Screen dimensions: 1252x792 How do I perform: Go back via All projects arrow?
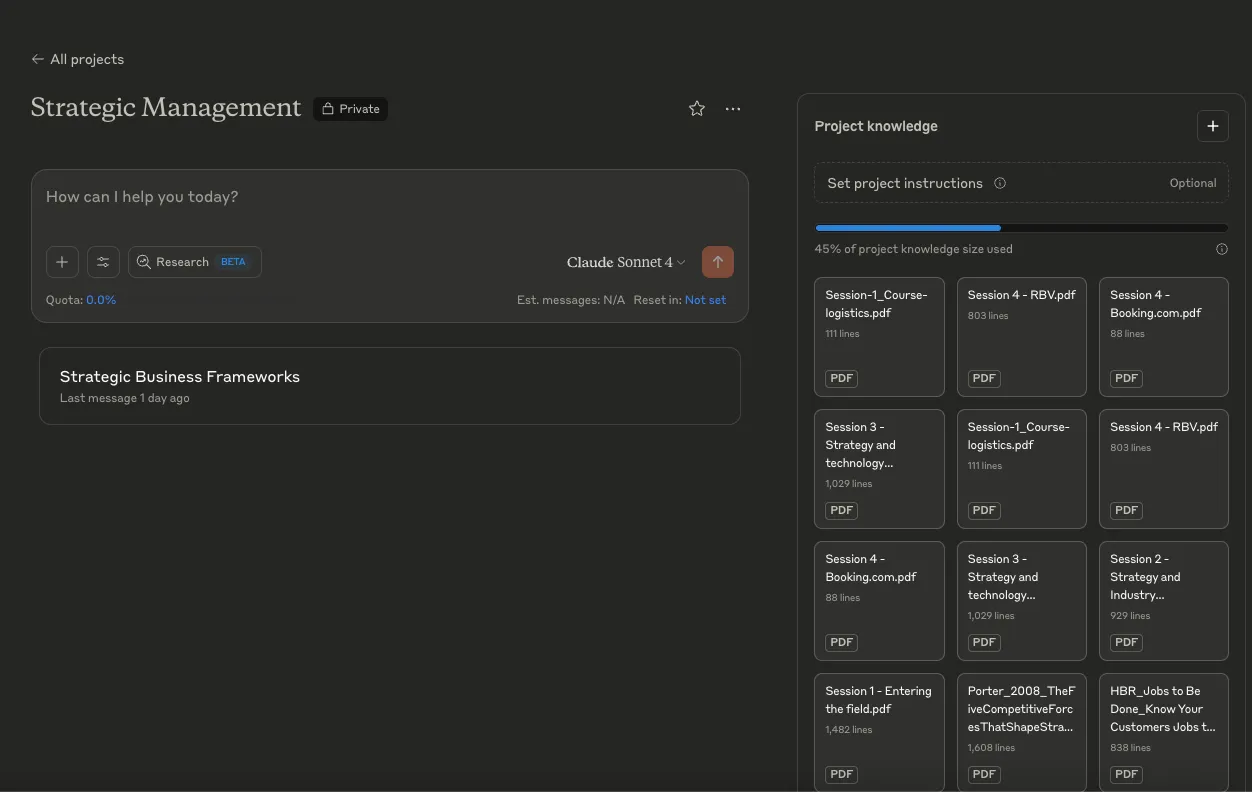(x=77, y=59)
